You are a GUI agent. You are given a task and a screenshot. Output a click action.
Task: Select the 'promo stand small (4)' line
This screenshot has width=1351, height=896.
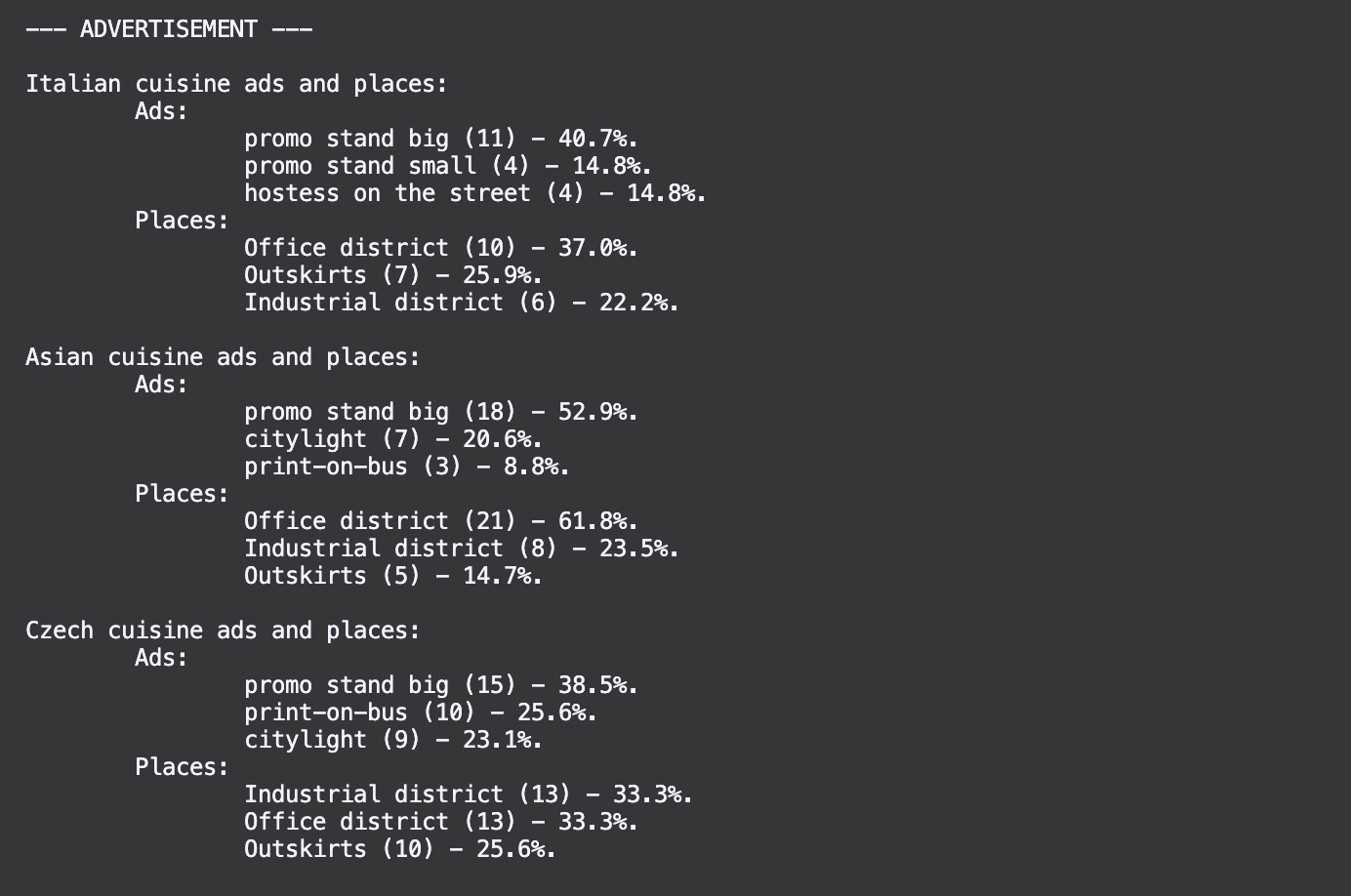447,166
